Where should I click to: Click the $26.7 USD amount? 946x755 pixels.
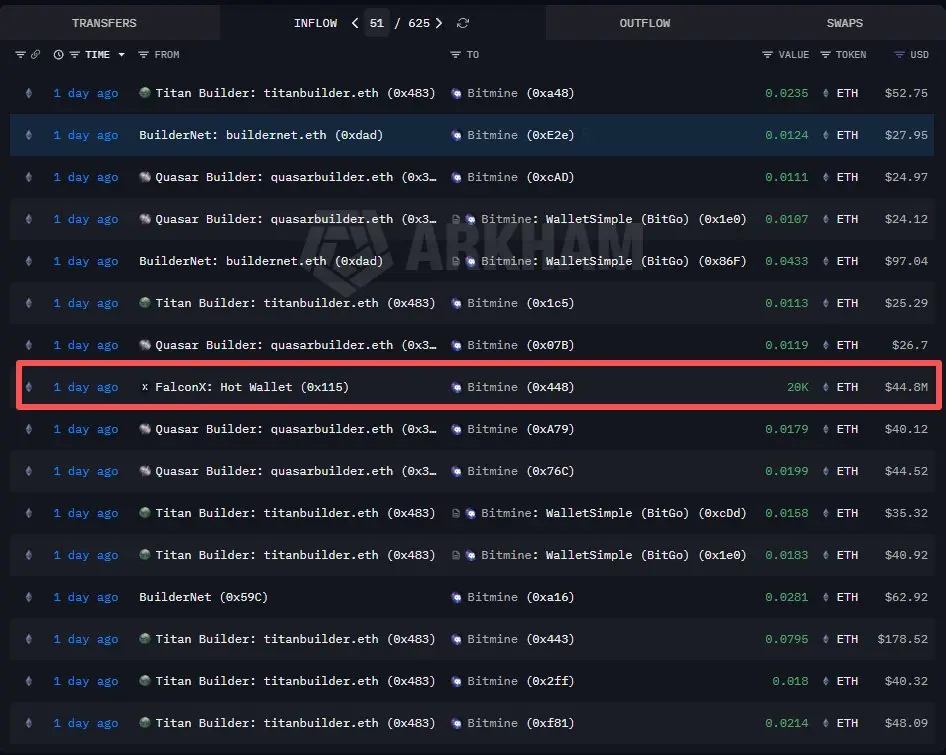pos(910,345)
